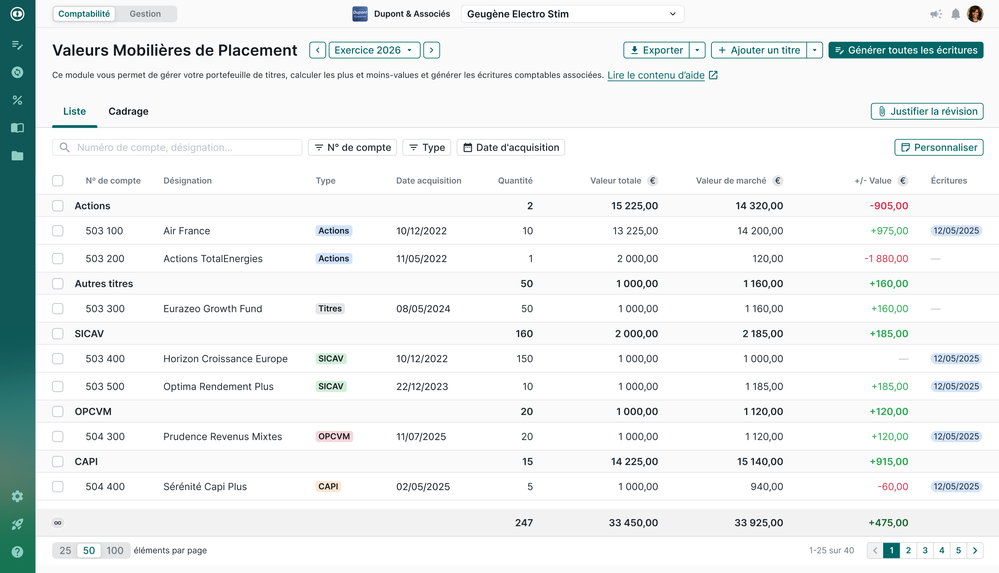Switch to the Cadrage tab
Viewport: 999px width, 573px height.
(x=128, y=111)
